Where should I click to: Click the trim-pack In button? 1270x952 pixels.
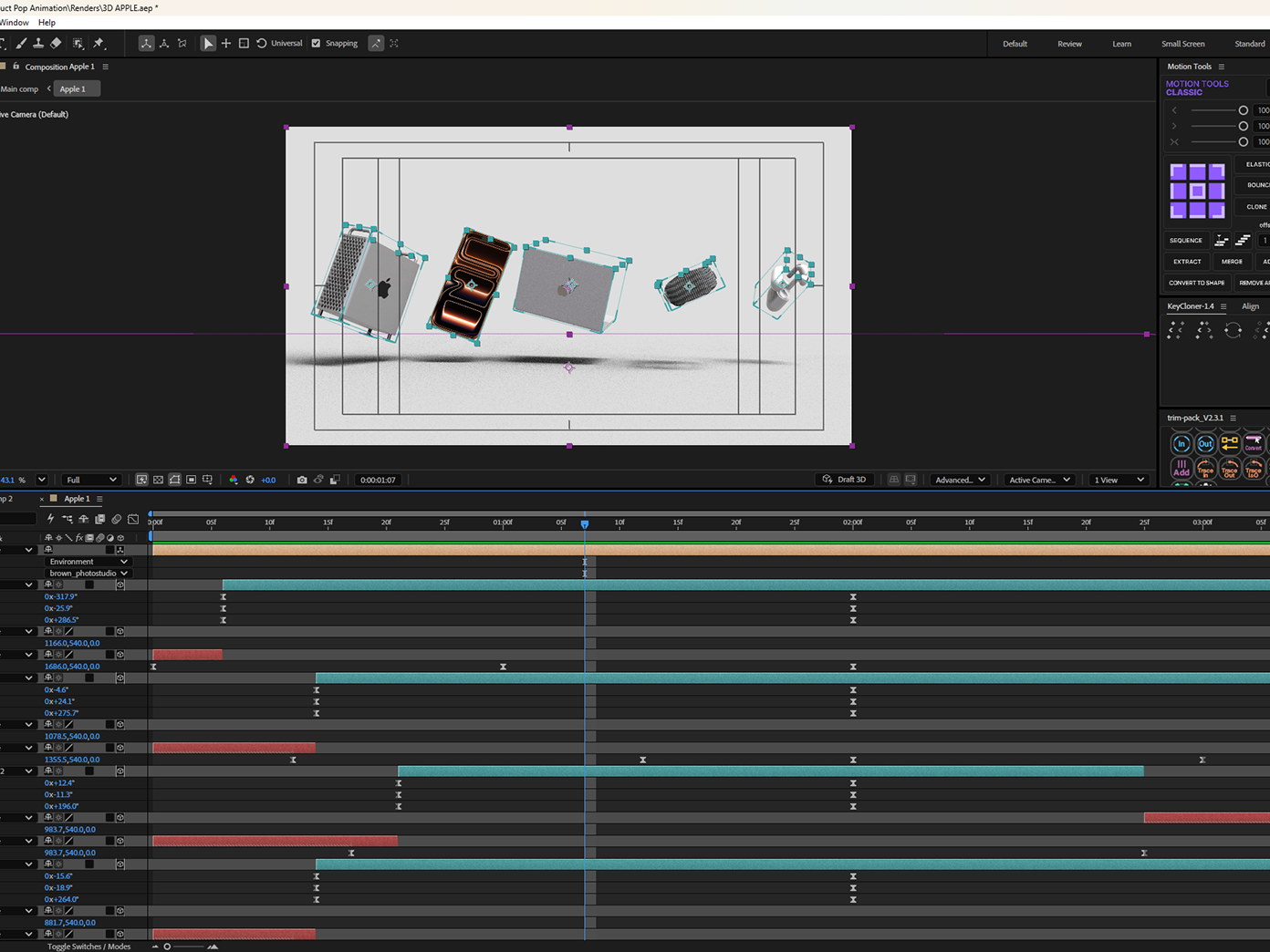point(1182,444)
